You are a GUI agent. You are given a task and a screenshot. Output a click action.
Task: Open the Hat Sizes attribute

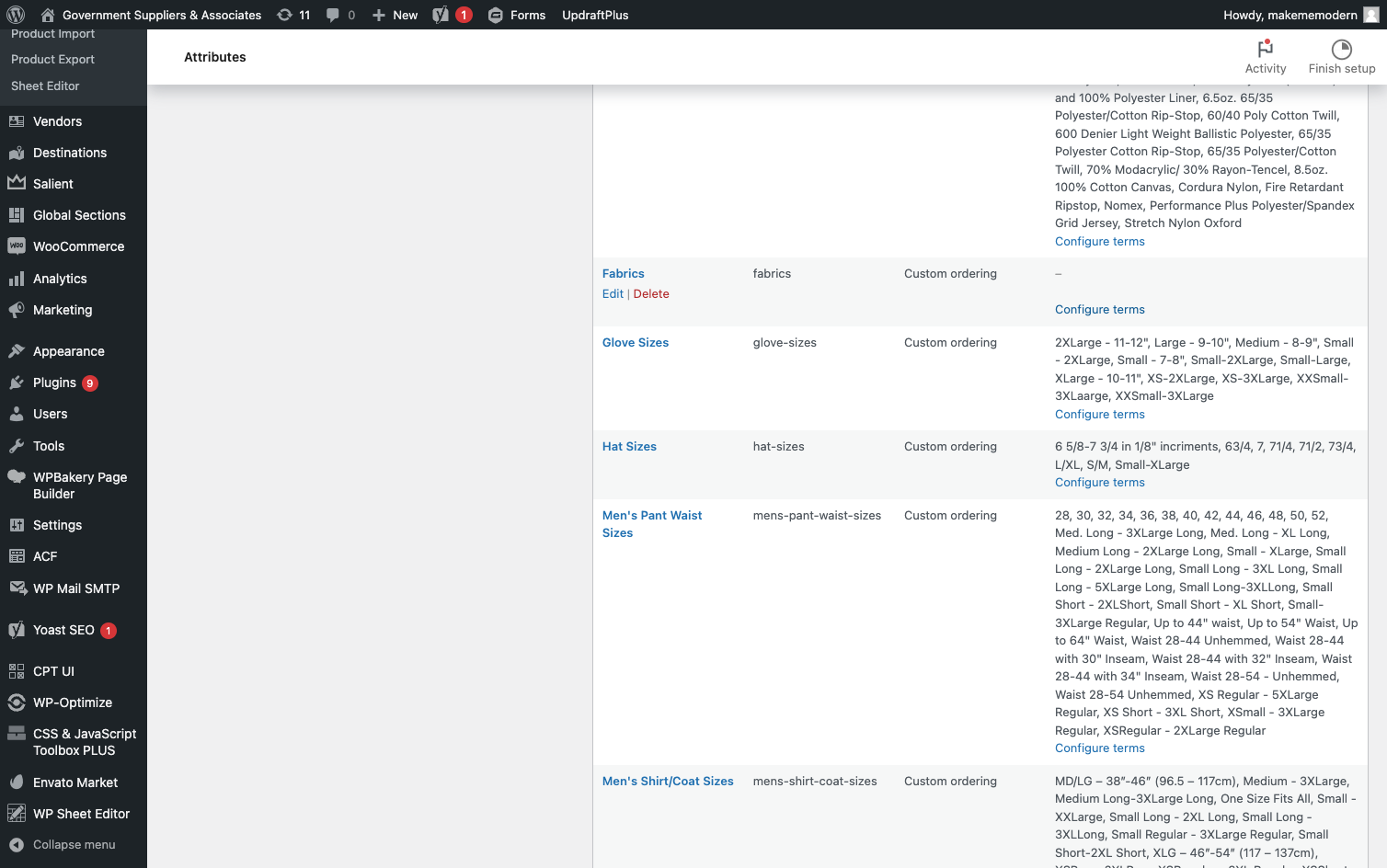point(629,446)
